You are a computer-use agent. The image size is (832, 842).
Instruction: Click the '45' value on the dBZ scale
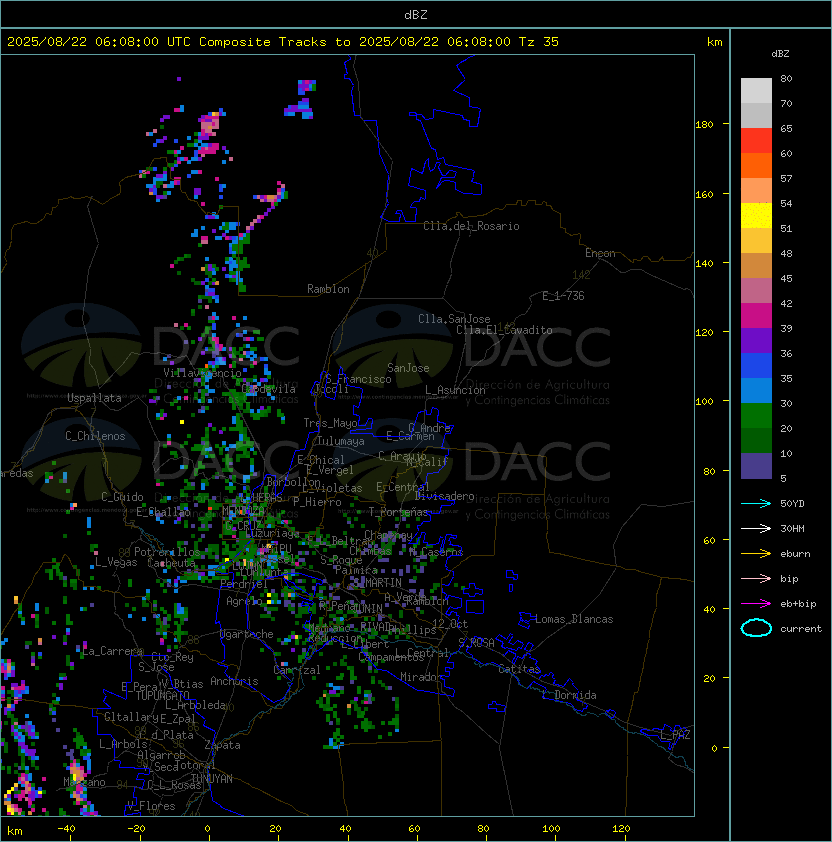pos(786,278)
